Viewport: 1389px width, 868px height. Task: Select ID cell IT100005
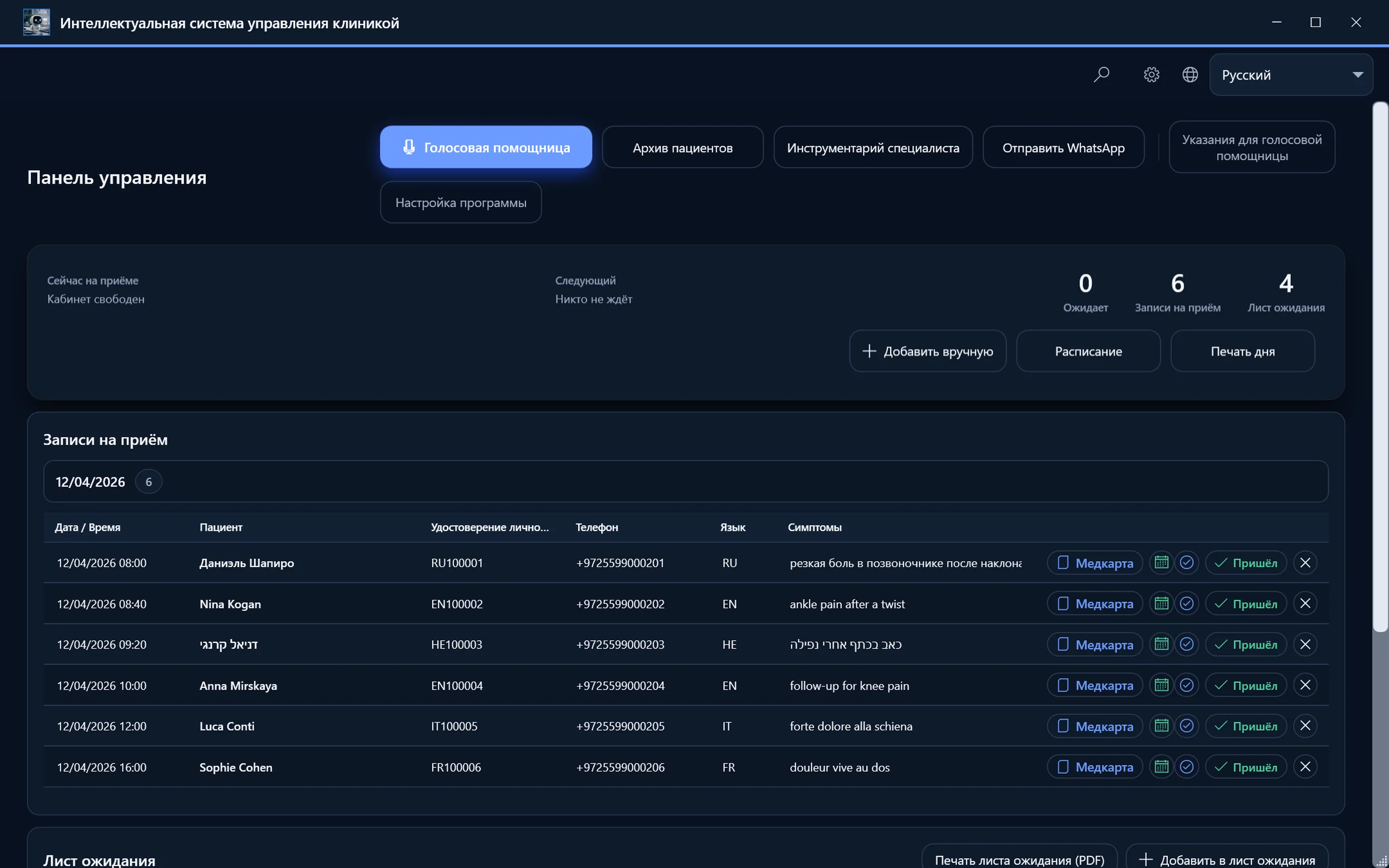click(454, 726)
